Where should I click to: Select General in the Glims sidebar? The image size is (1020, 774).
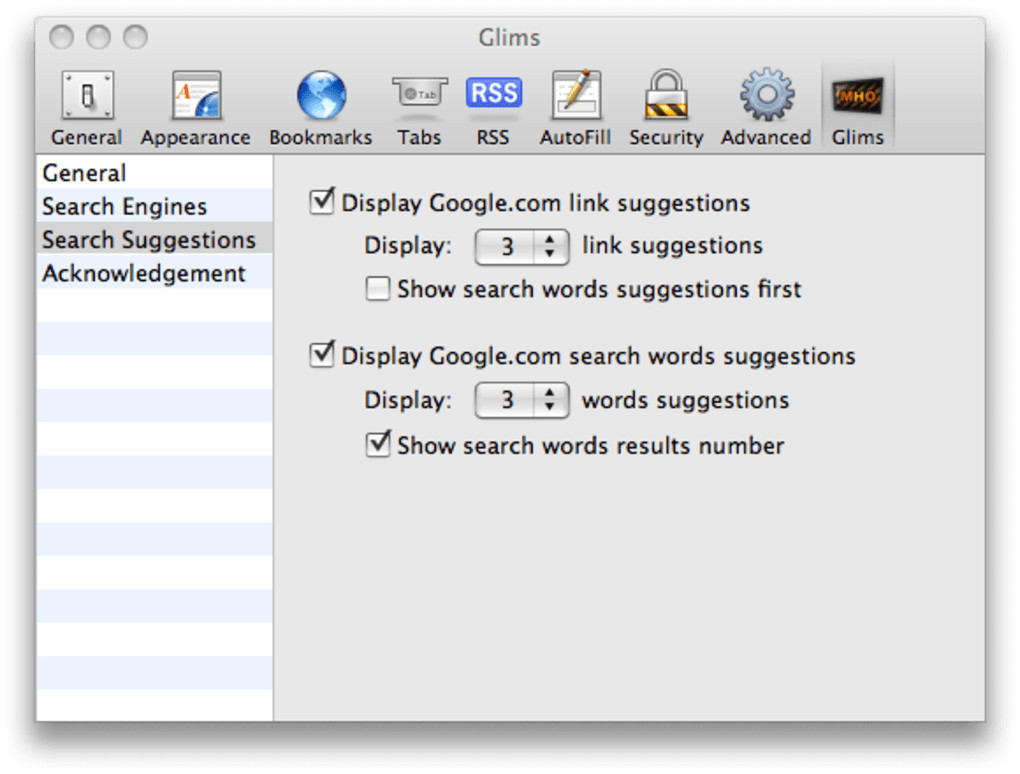point(85,173)
